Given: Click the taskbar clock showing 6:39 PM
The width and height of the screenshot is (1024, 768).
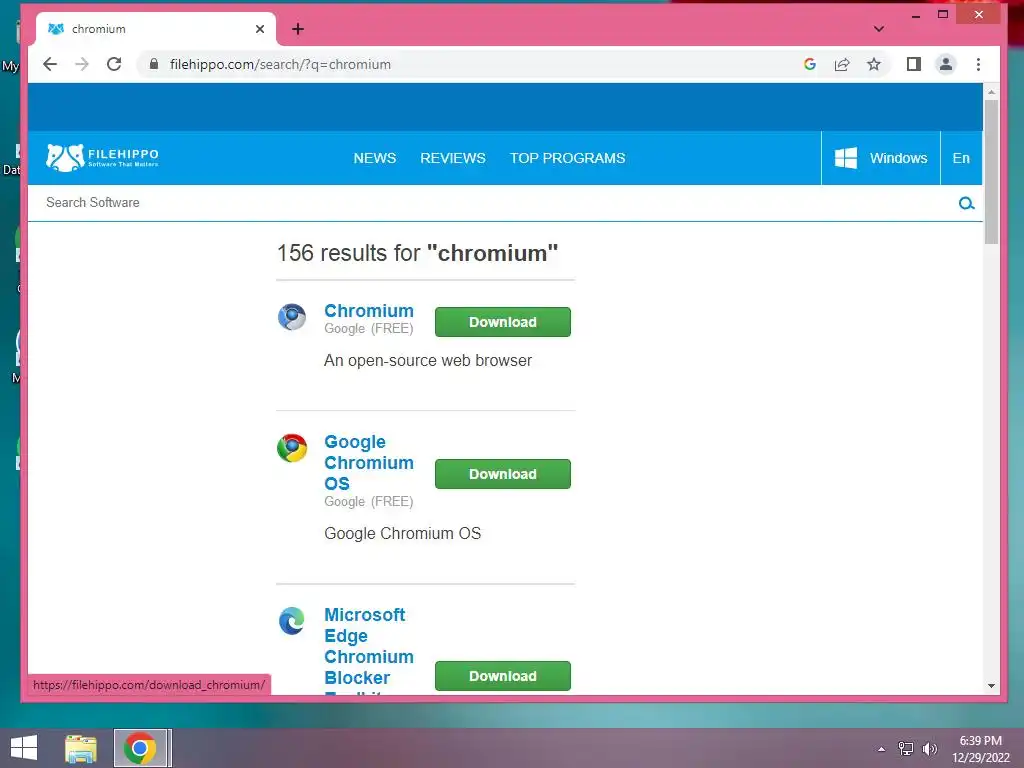Looking at the screenshot, I should (x=980, y=749).
